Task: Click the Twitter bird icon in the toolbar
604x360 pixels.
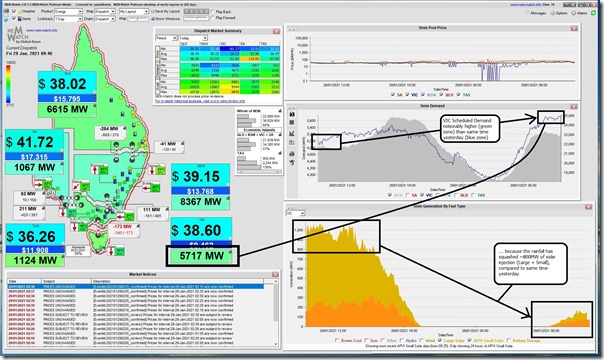Action: (5, 19)
